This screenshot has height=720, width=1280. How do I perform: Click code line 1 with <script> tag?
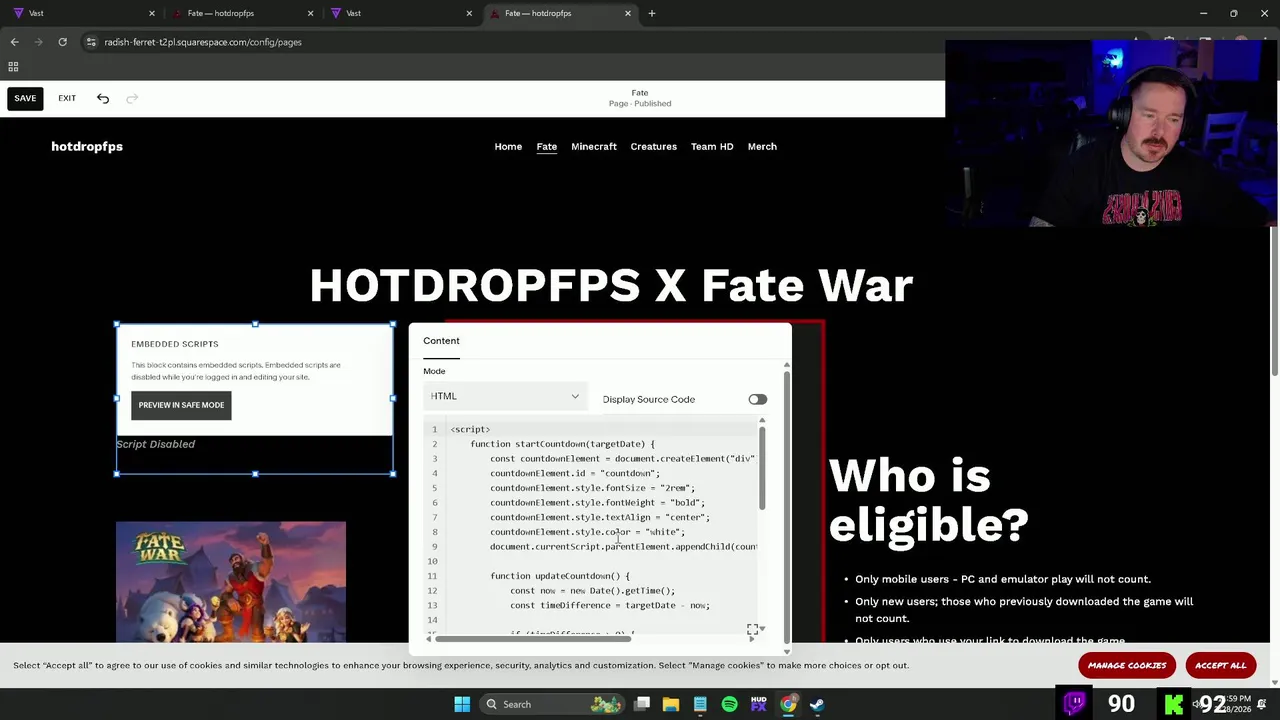click(x=470, y=429)
